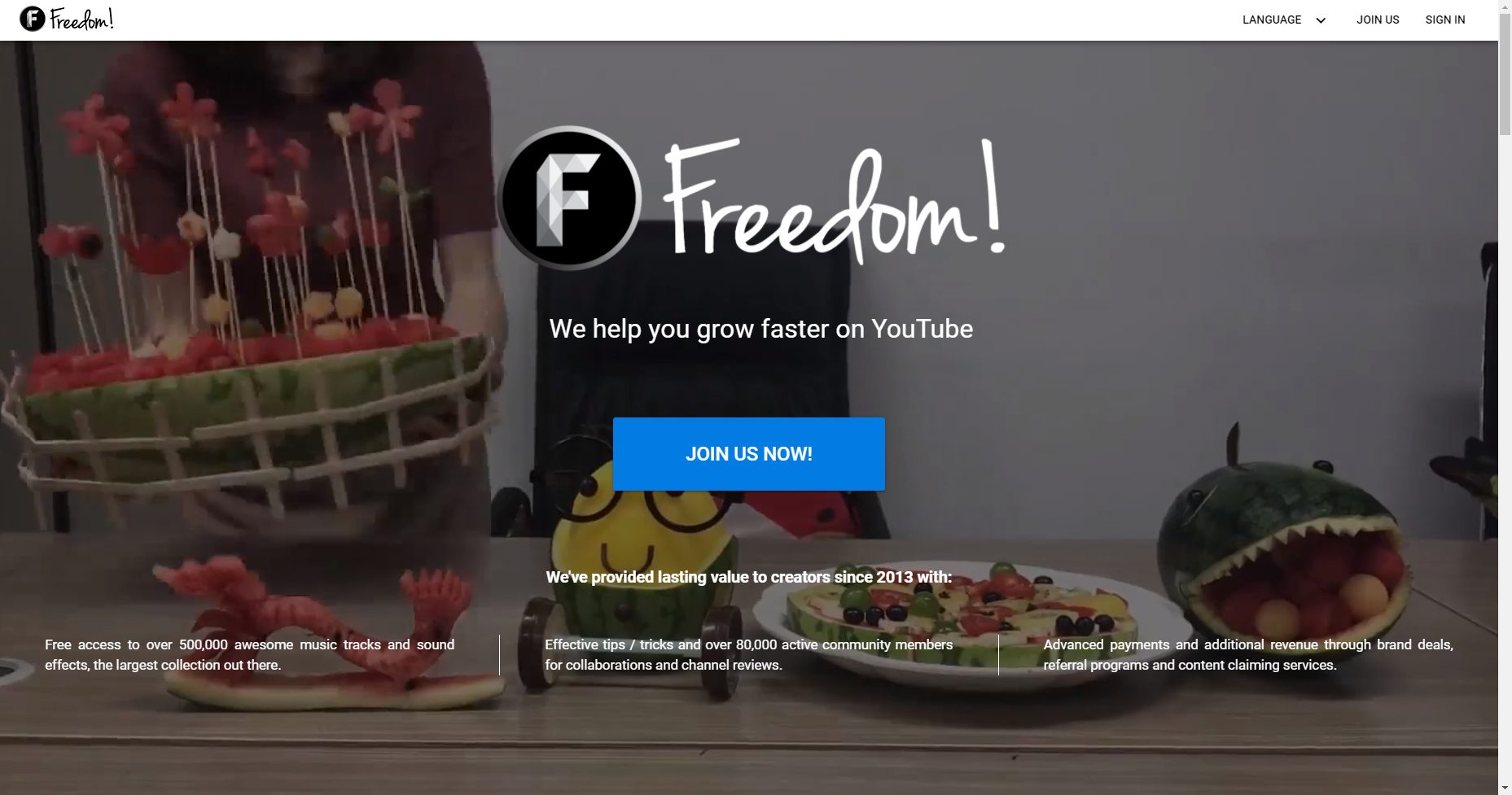Screen dimensions: 1512x795
Task: Click the large circular F emblem
Action: pos(569,198)
